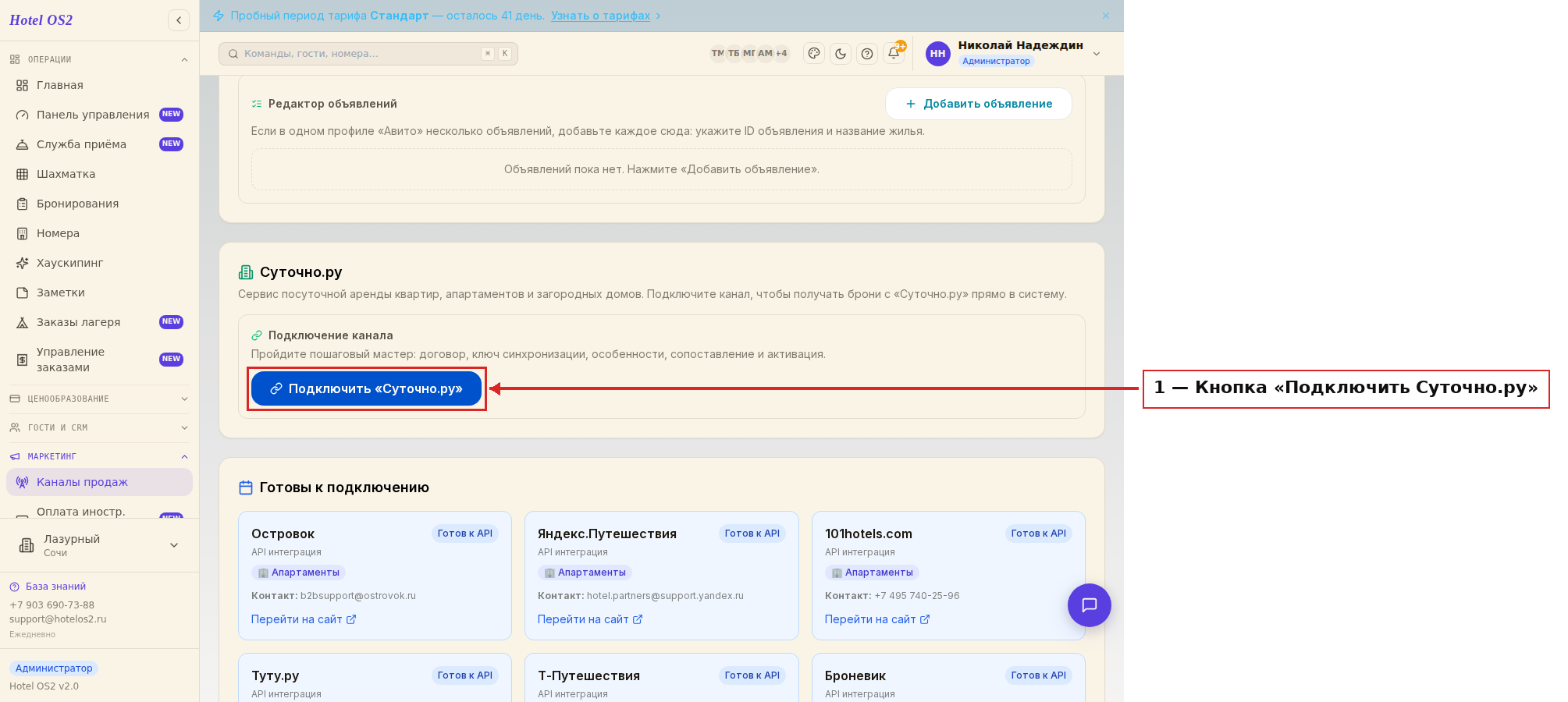Expand the ГОСТИ И CRM section
The height and width of the screenshot is (702, 1568).
(99, 427)
